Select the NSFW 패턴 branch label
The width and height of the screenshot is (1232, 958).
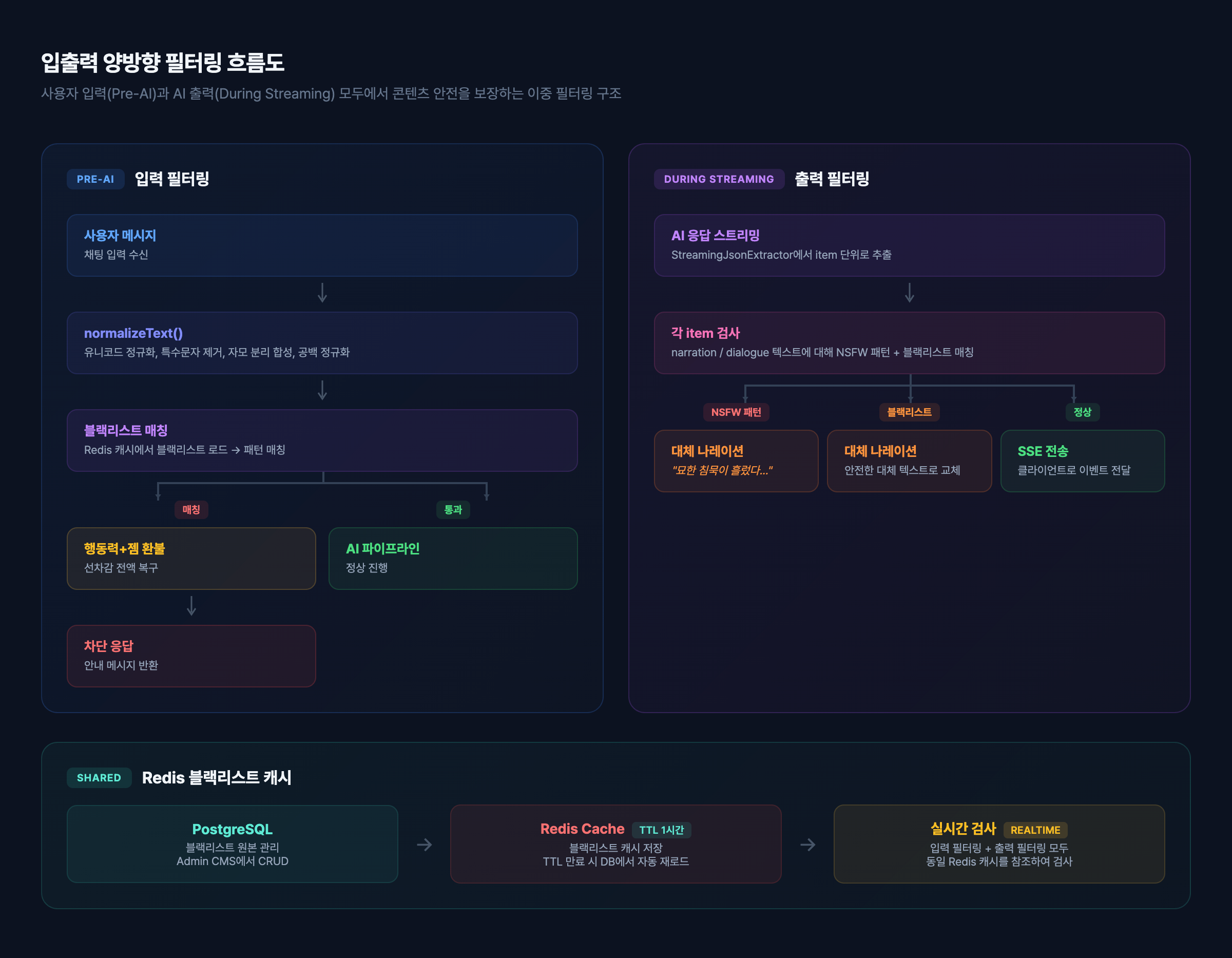coord(736,412)
